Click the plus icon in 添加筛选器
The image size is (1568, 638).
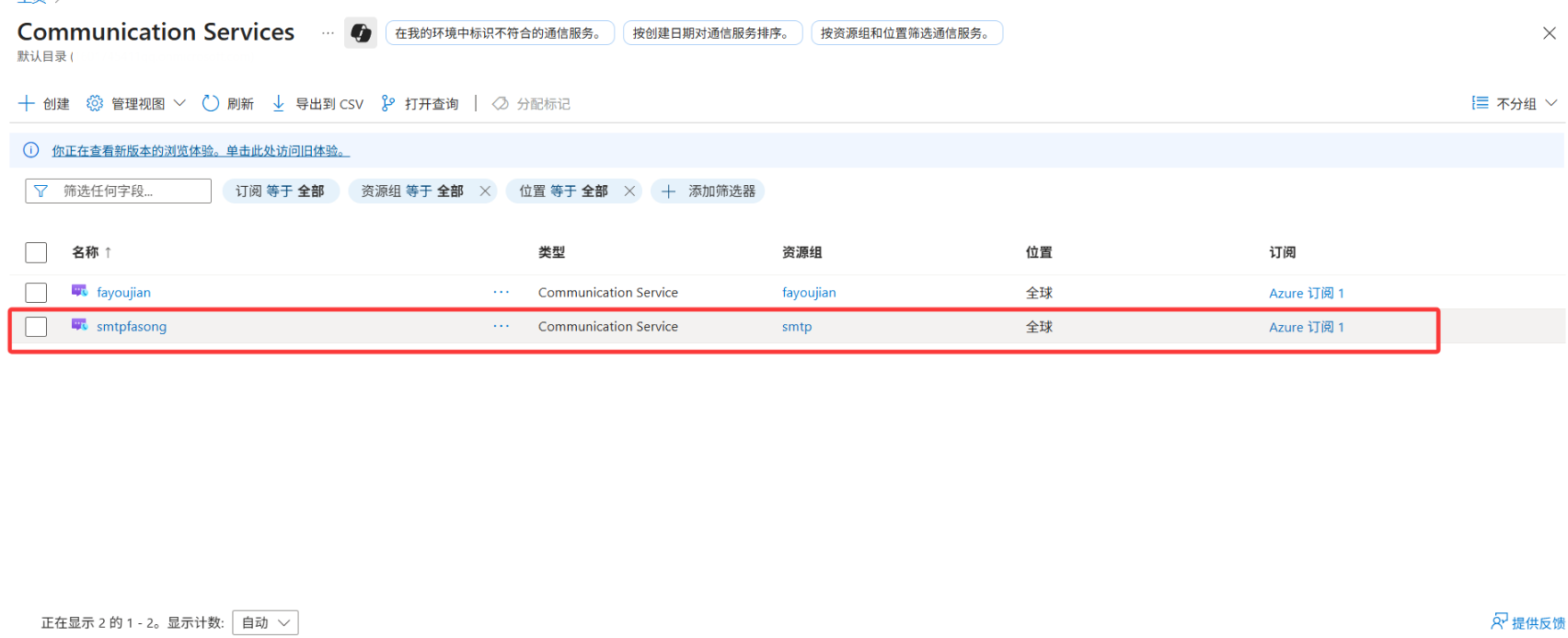[669, 191]
